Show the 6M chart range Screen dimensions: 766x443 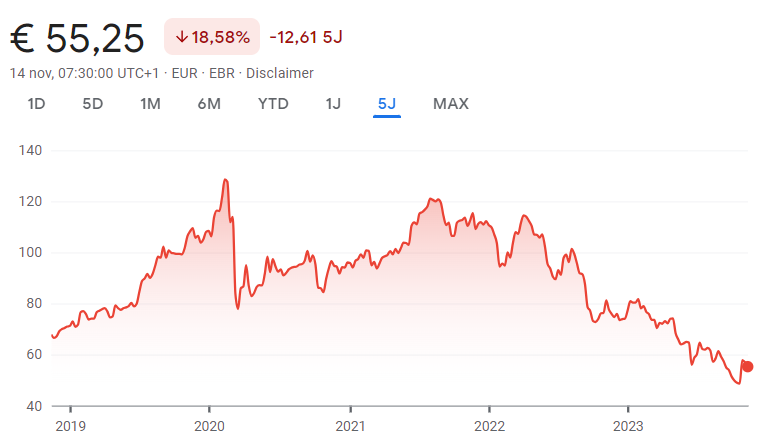point(209,104)
